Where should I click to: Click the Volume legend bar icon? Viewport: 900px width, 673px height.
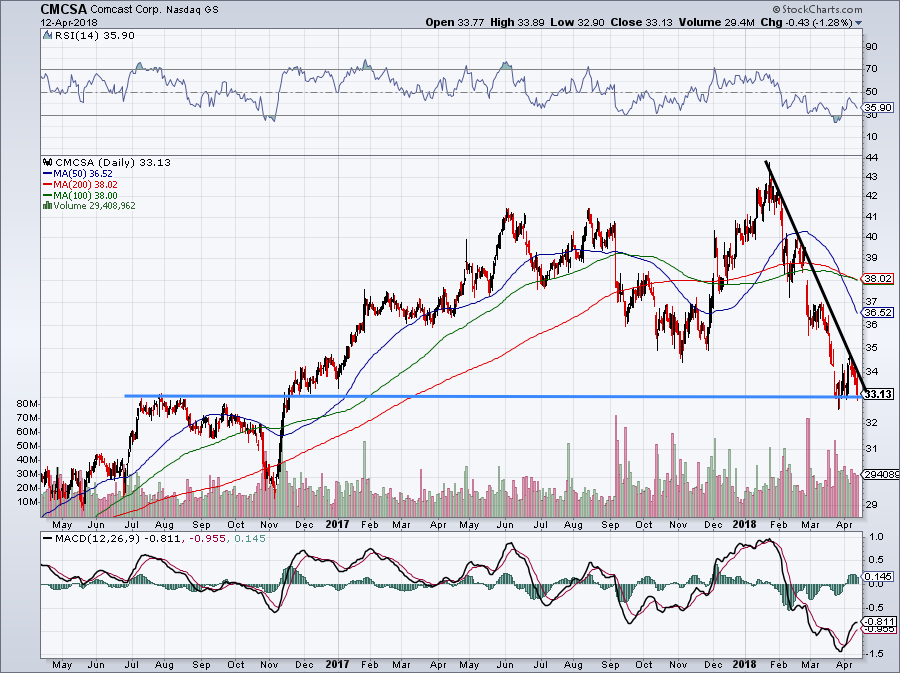point(47,206)
